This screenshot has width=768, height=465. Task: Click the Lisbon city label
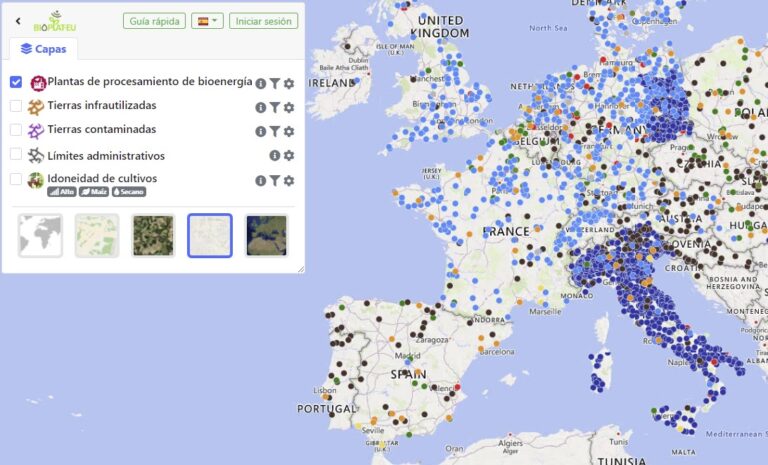tap(325, 390)
